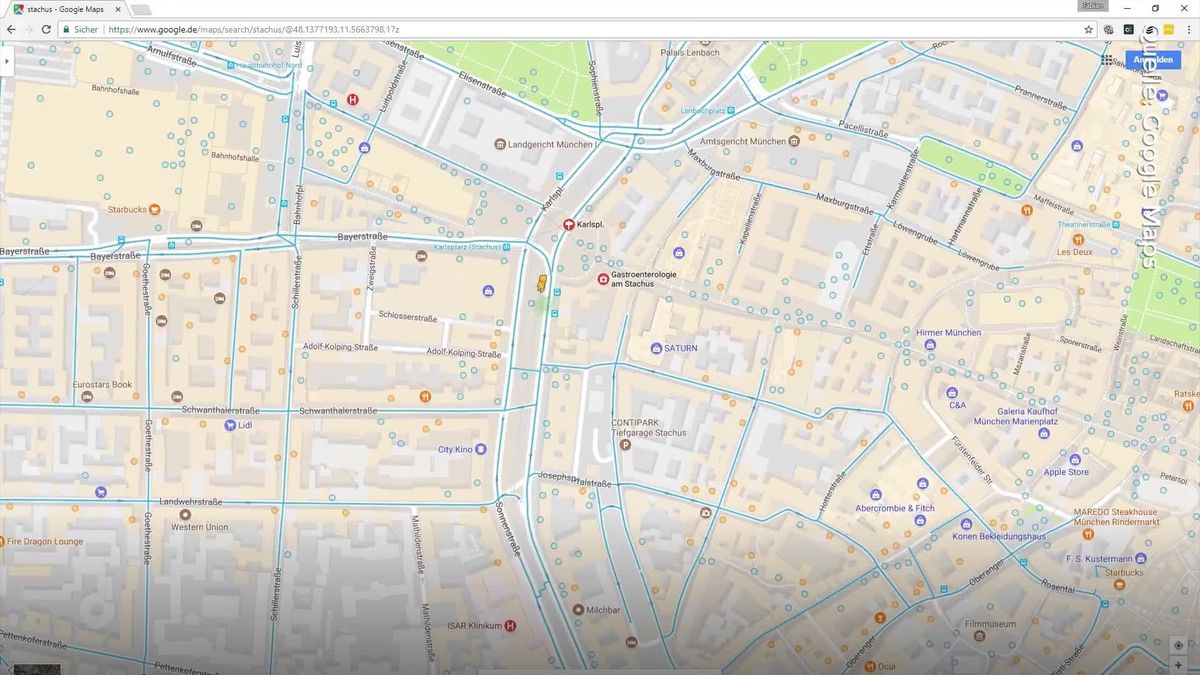Viewport: 1200px width, 675px height.
Task: Click MAREDO Steakhouse München Rindermarkt label
Action: tap(1117, 517)
